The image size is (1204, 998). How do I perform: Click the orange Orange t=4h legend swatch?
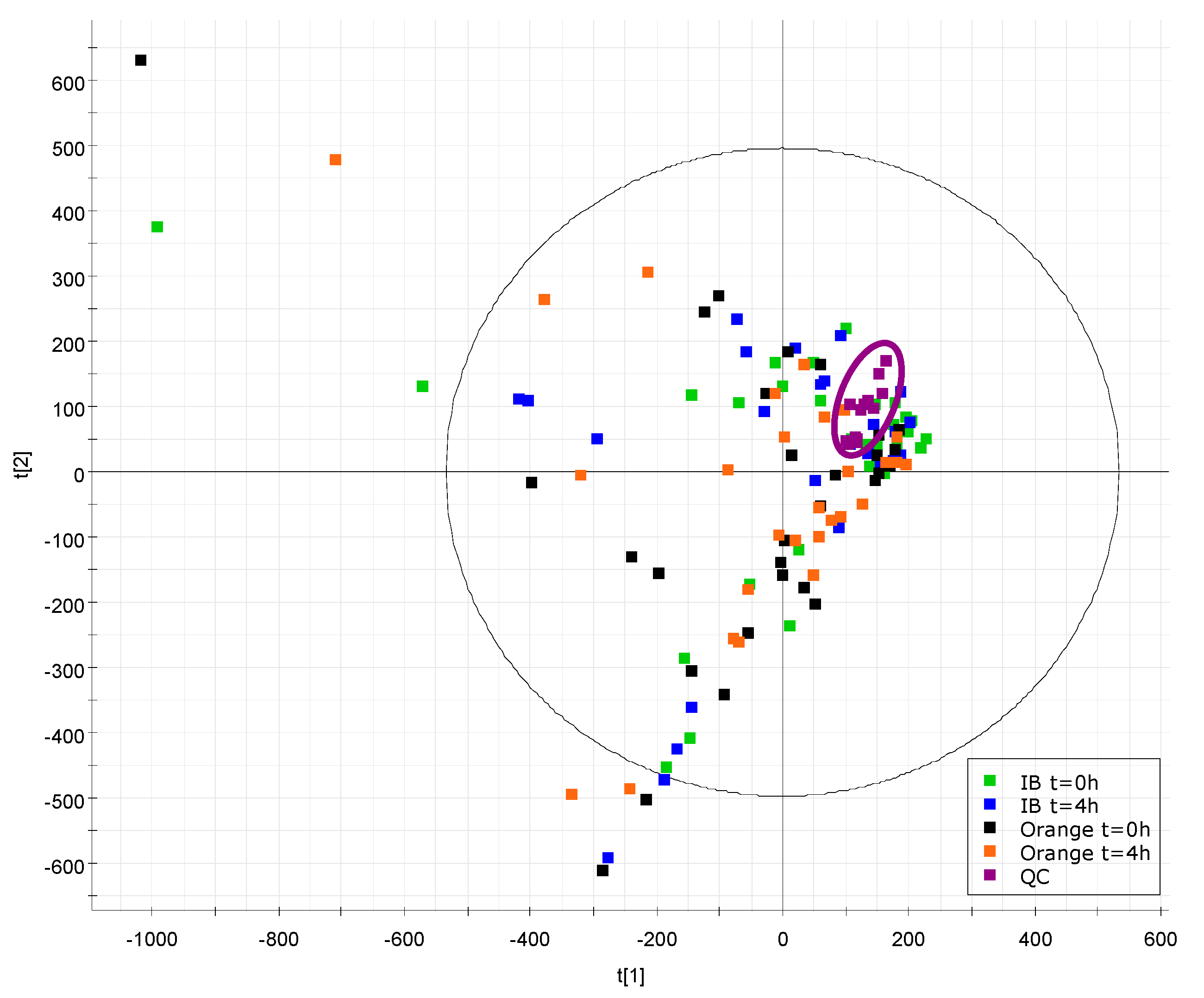coord(990,851)
